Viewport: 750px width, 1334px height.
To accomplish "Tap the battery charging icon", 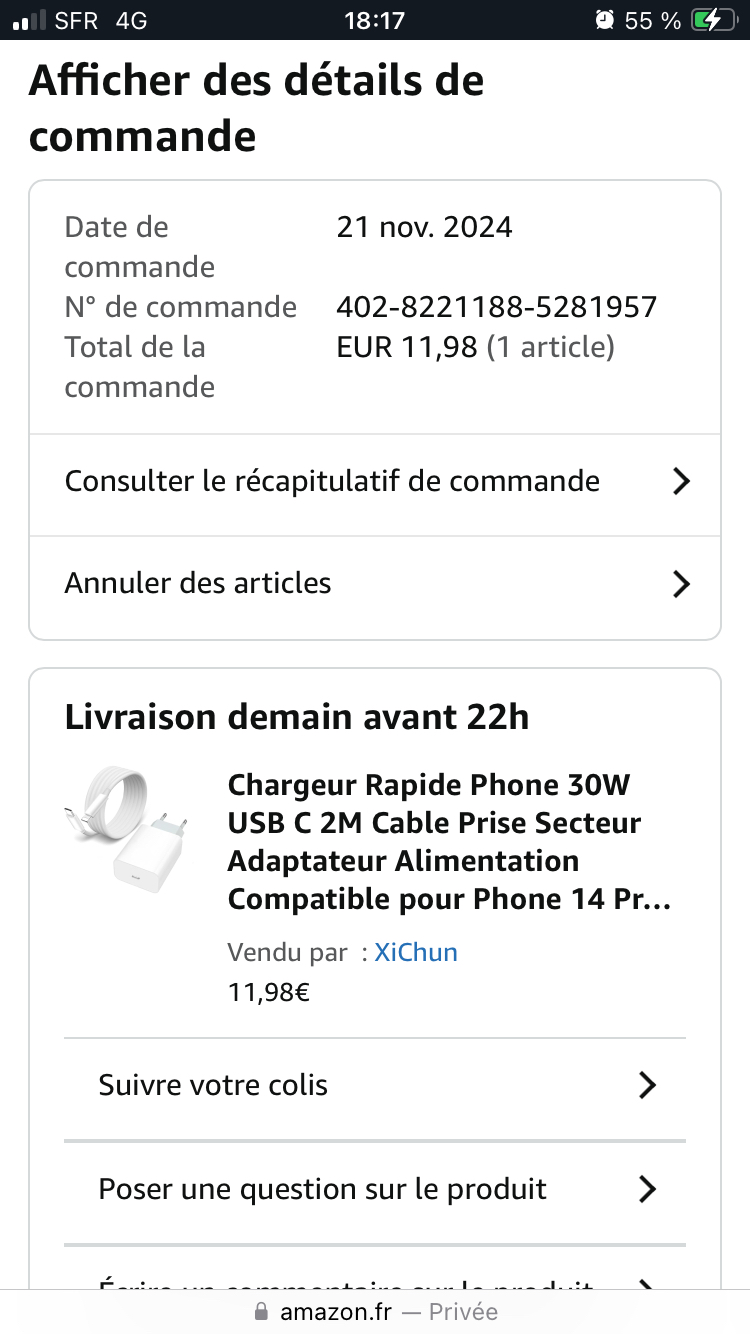I will pos(714,20).
